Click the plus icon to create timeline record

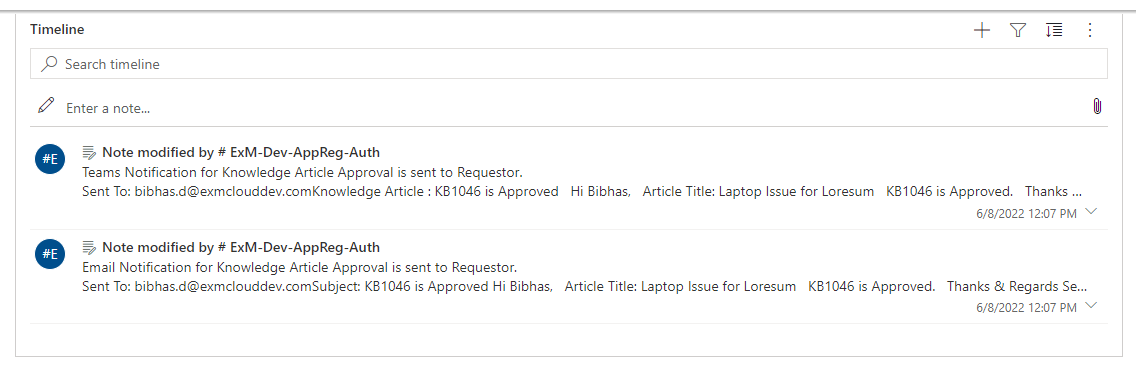pyautogui.click(x=982, y=30)
